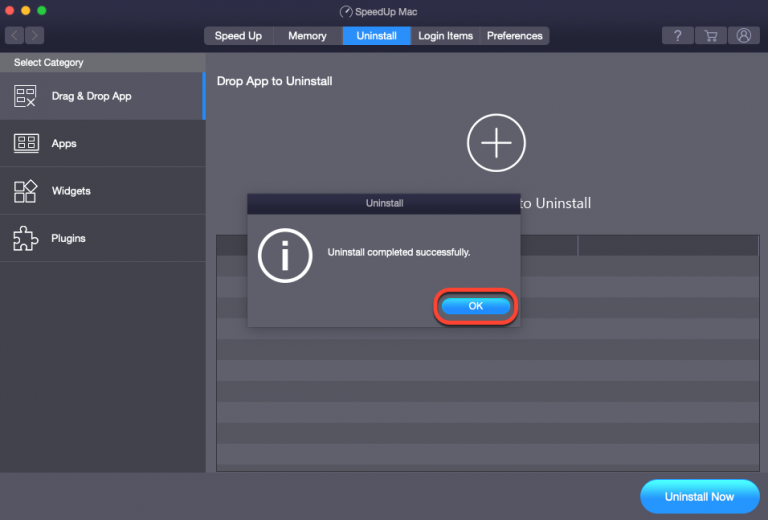Click the user account icon
This screenshot has width=768, height=520.
[744, 36]
